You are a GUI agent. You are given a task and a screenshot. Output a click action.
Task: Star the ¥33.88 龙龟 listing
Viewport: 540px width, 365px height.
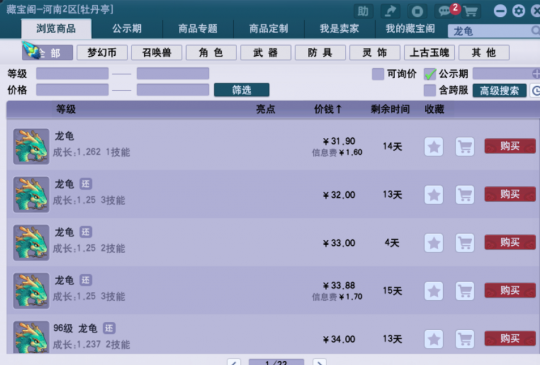(434, 291)
